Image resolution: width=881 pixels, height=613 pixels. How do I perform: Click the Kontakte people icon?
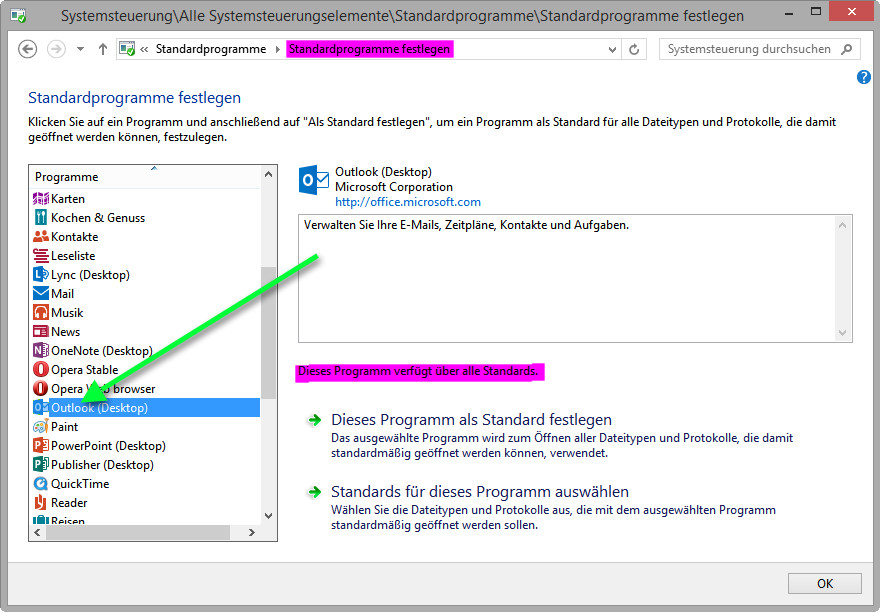pos(40,237)
